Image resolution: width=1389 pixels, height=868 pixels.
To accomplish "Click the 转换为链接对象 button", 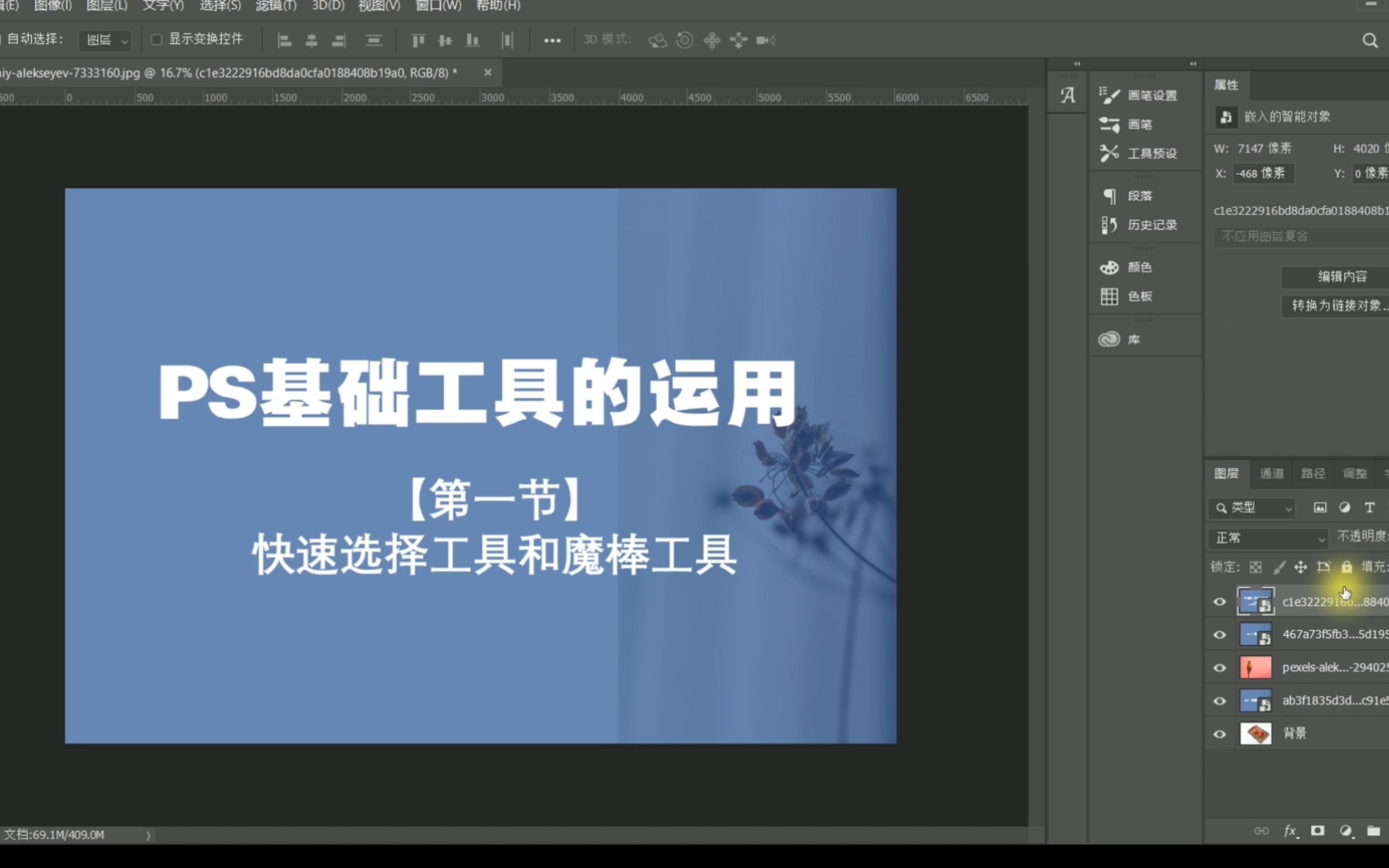I will [x=1338, y=305].
